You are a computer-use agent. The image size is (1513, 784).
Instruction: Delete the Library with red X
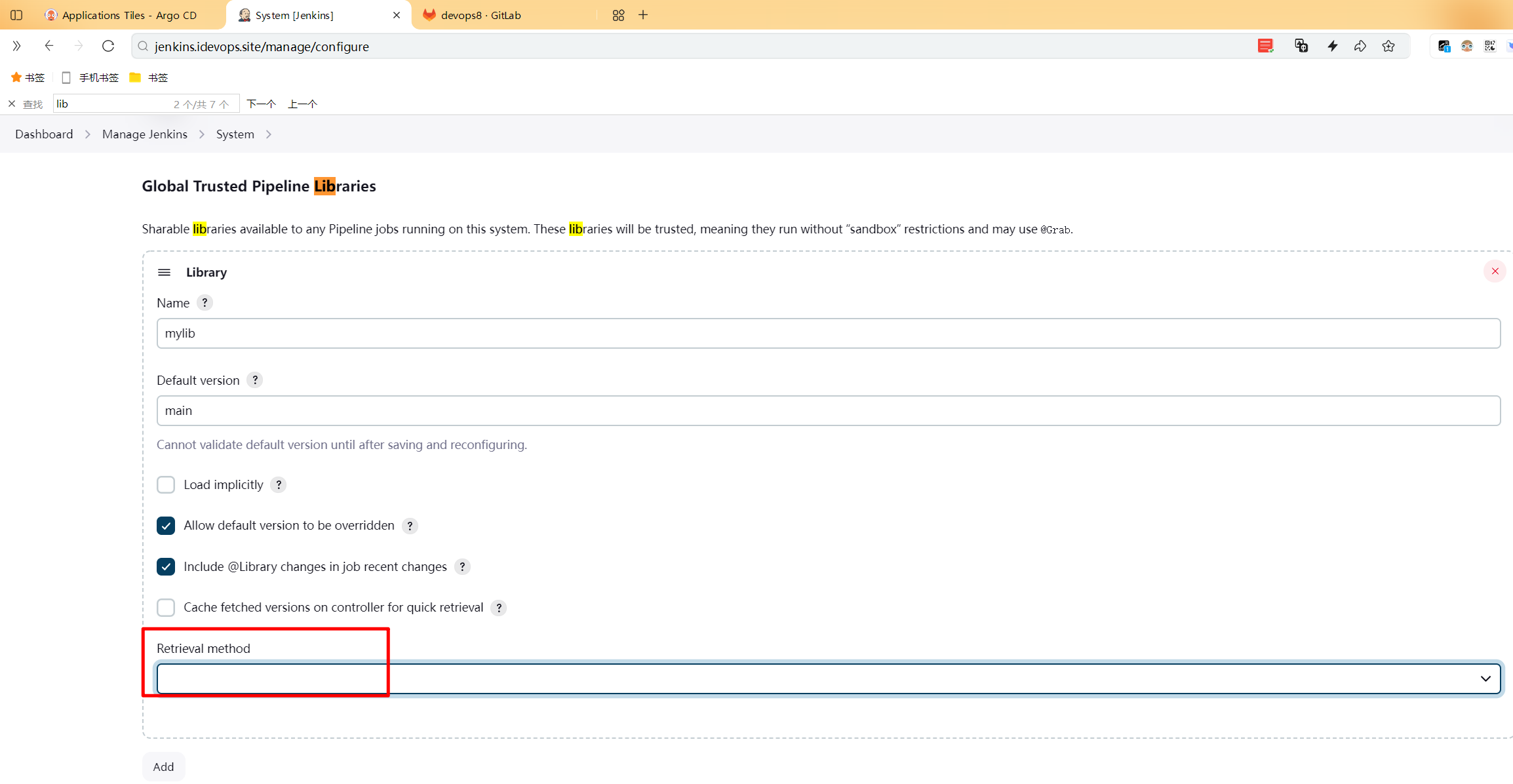(x=1495, y=271)
